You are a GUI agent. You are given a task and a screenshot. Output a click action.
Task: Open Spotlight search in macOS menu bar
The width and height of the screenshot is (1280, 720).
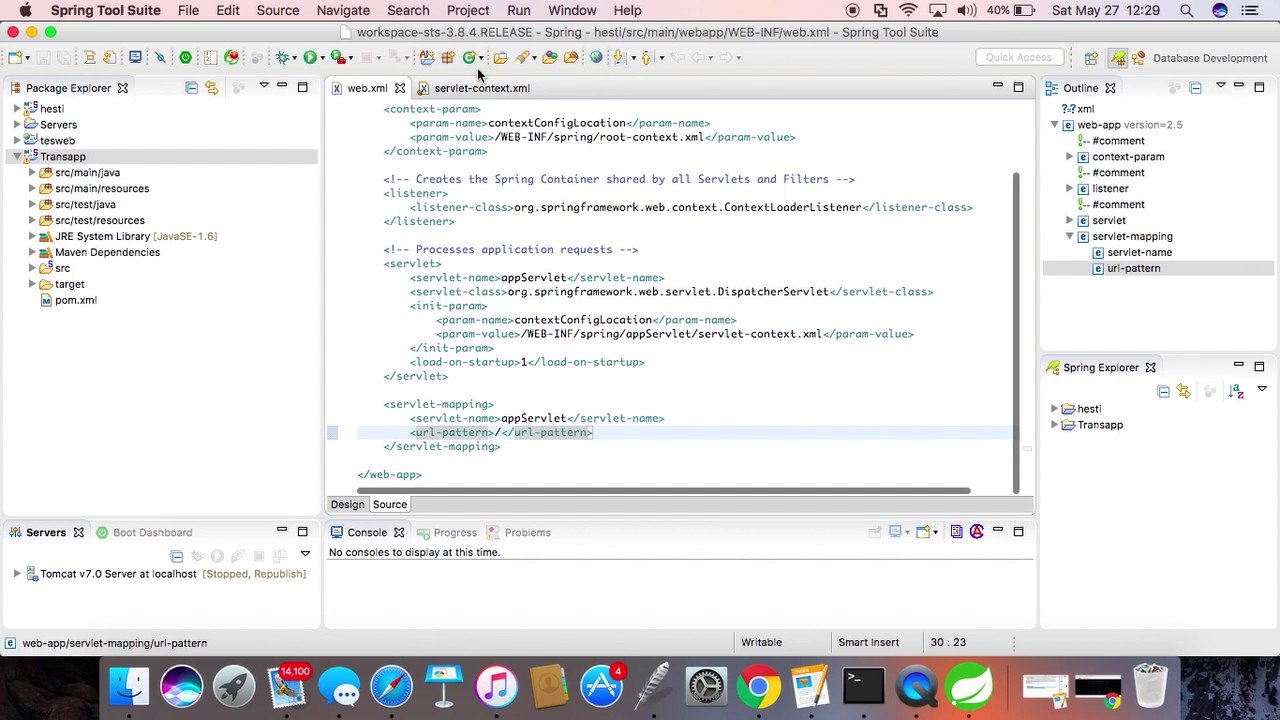[x=1186, y=10]
